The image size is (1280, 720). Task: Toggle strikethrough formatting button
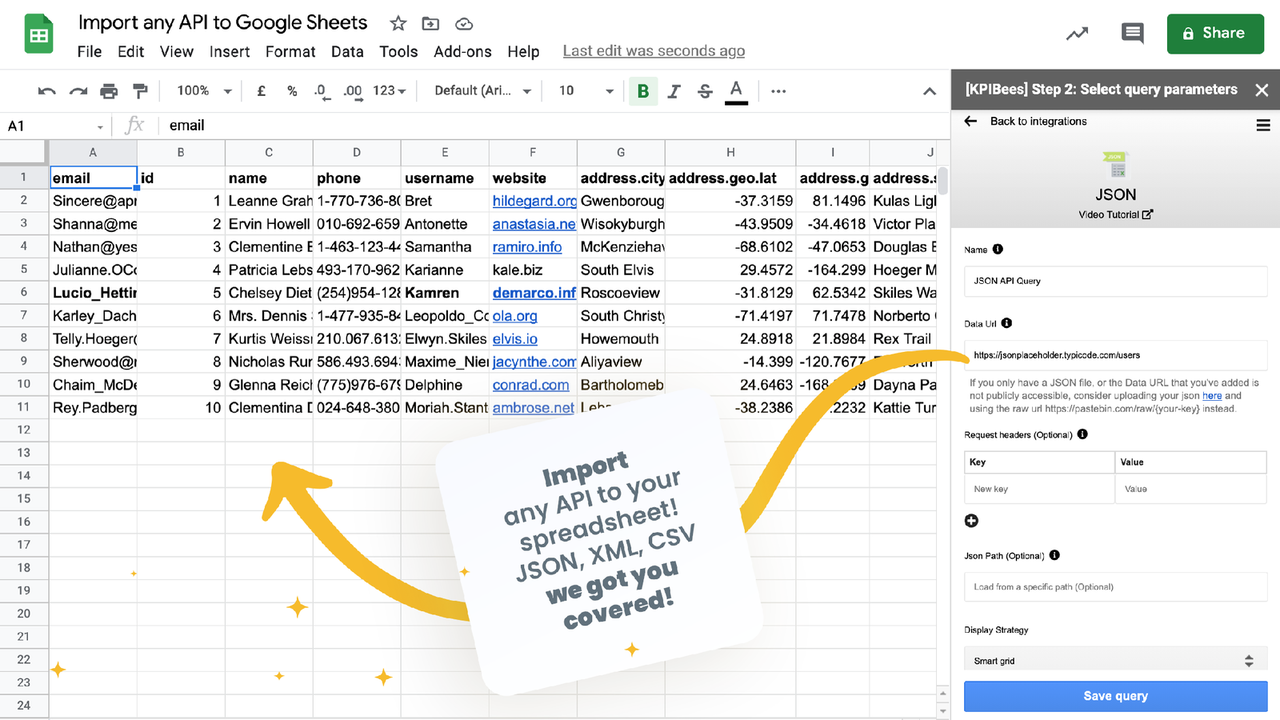(705, 91)
